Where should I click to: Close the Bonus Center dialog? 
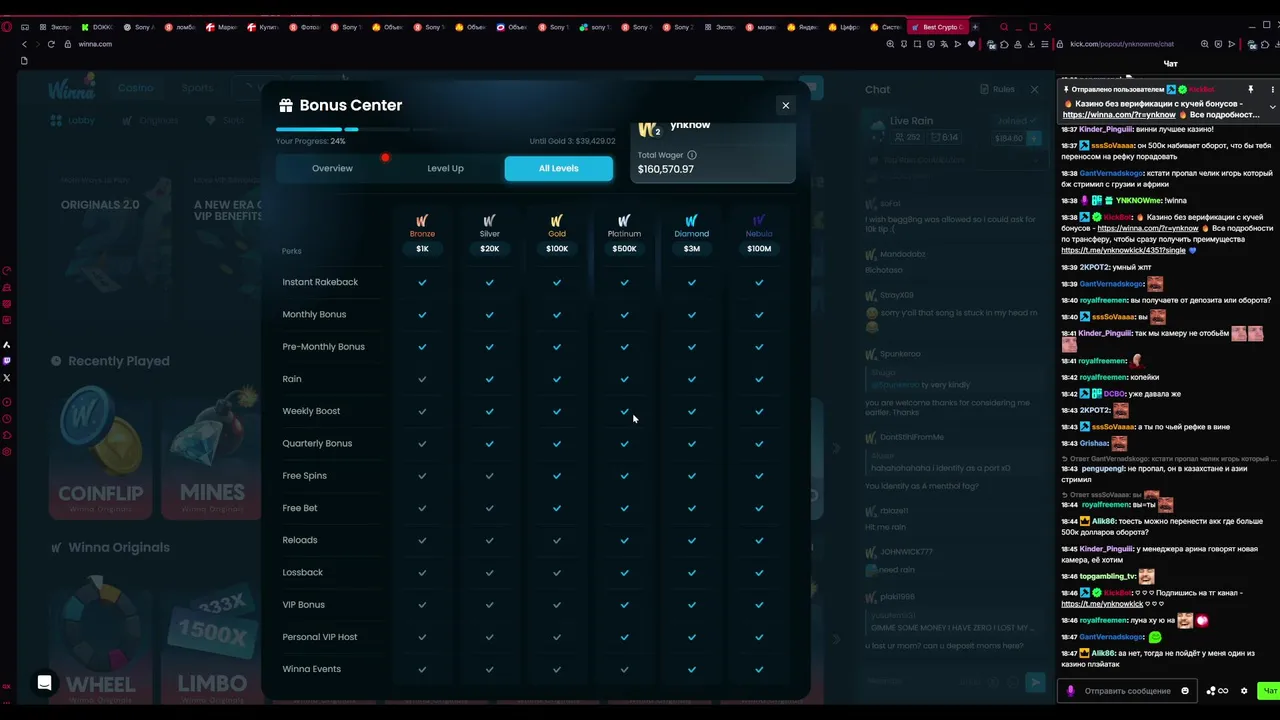coord(785,105)
